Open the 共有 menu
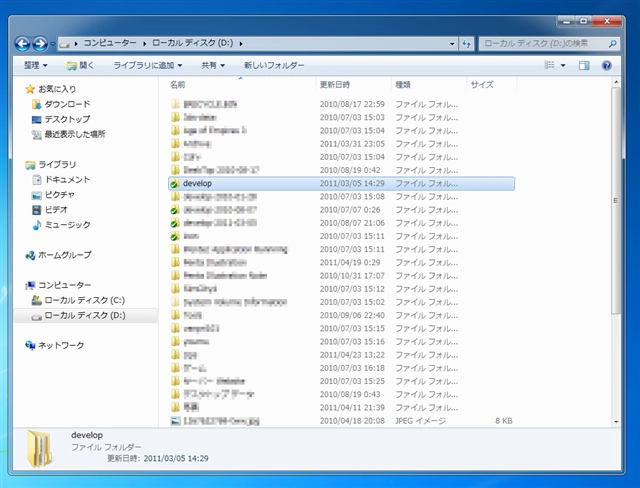This screenshot has width=640, height=488. point(213,65)
